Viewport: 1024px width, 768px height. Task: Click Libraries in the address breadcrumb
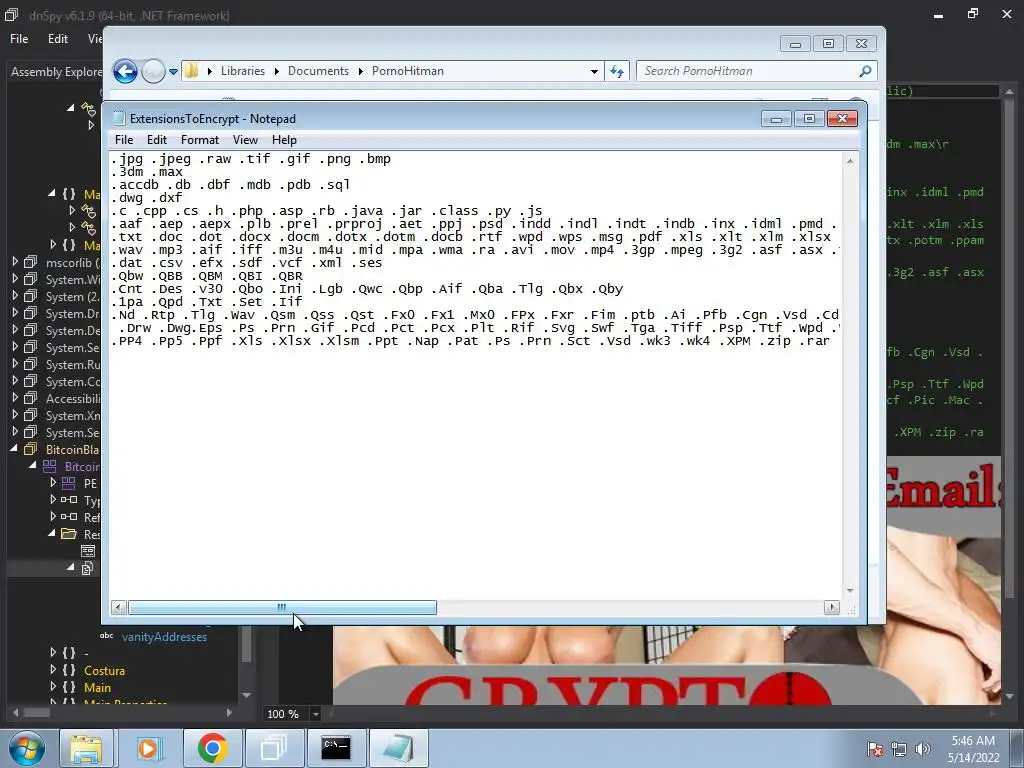click(242, 71)
